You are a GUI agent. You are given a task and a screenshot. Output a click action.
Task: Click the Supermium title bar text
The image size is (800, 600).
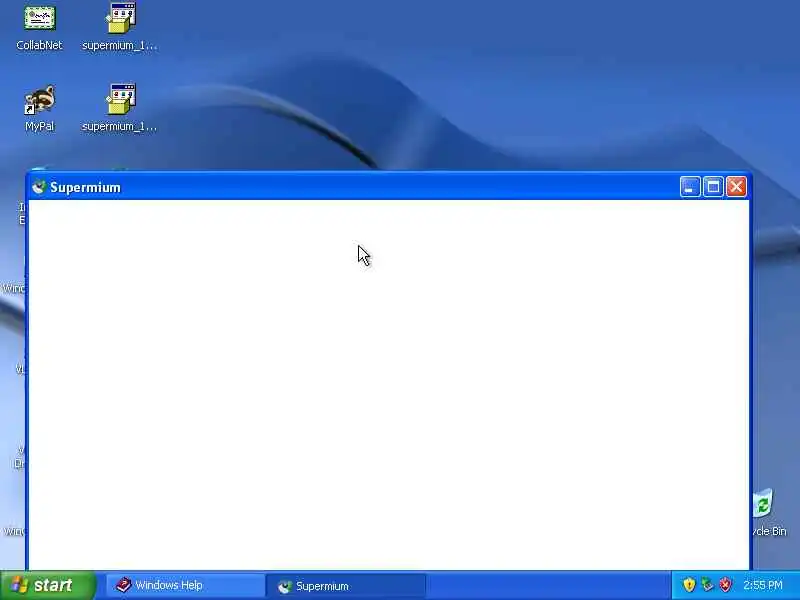point(85,187)
